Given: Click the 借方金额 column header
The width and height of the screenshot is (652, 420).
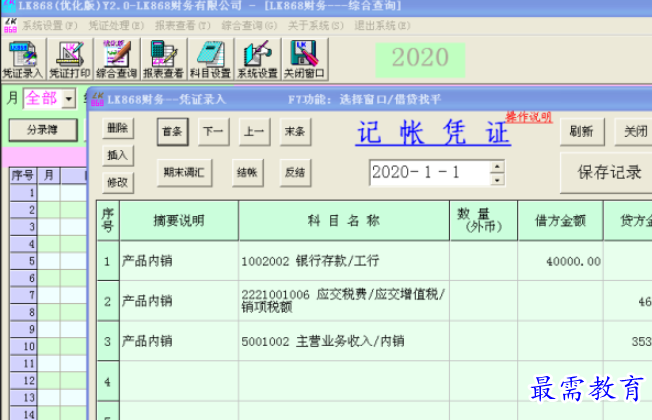Looking at the screenshot, I should pyautogui.click(x=561, y=221).
